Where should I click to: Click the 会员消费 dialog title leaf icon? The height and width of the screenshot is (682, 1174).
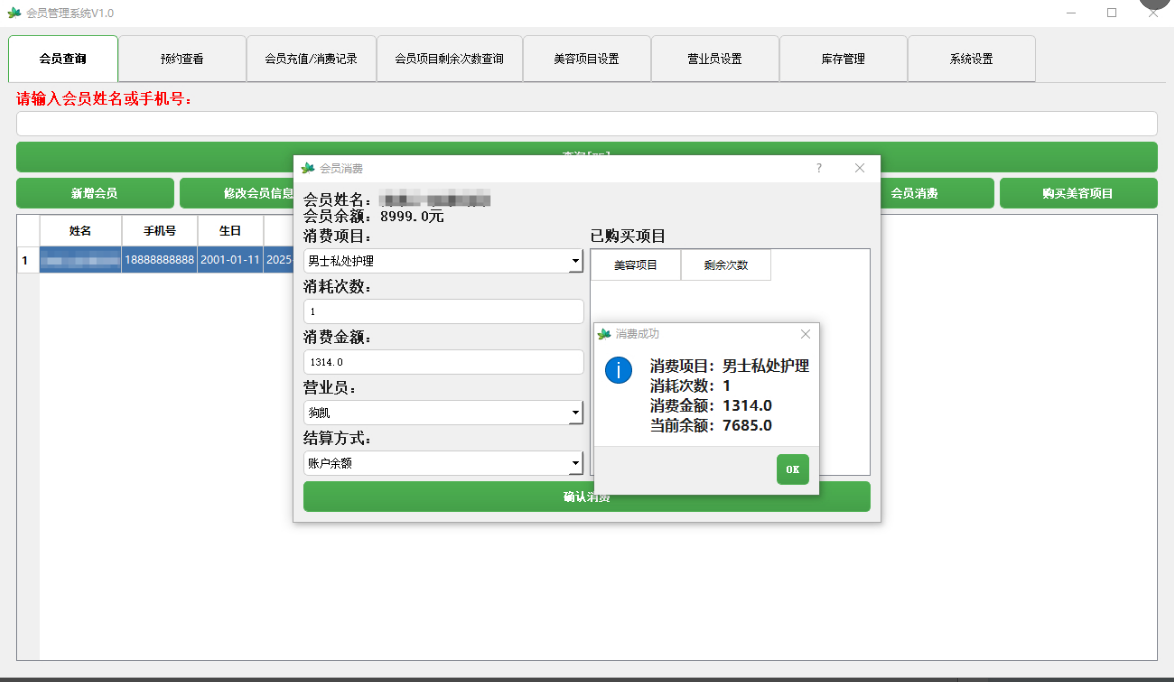click(x=308, y=168)
